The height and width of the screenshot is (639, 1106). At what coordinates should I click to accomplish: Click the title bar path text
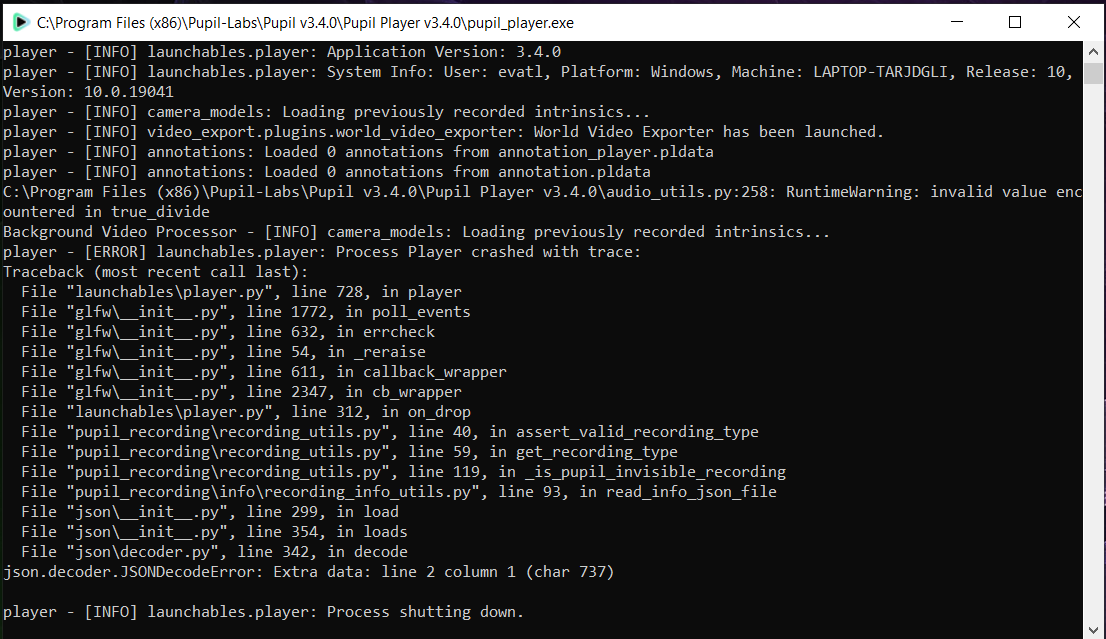[305, 23]
